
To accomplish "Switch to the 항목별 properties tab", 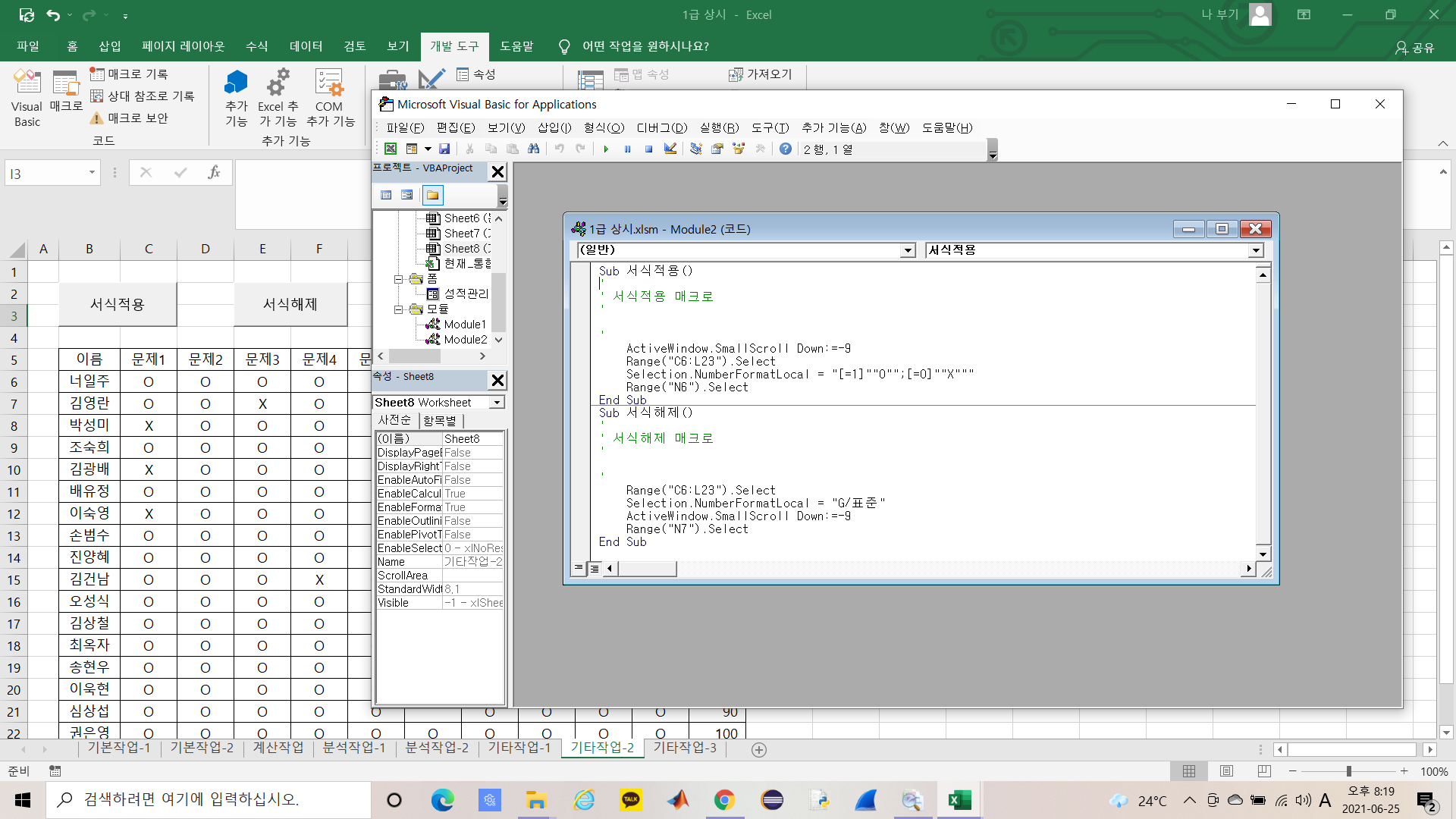I will pyautogui.click(x=440, y=420).
